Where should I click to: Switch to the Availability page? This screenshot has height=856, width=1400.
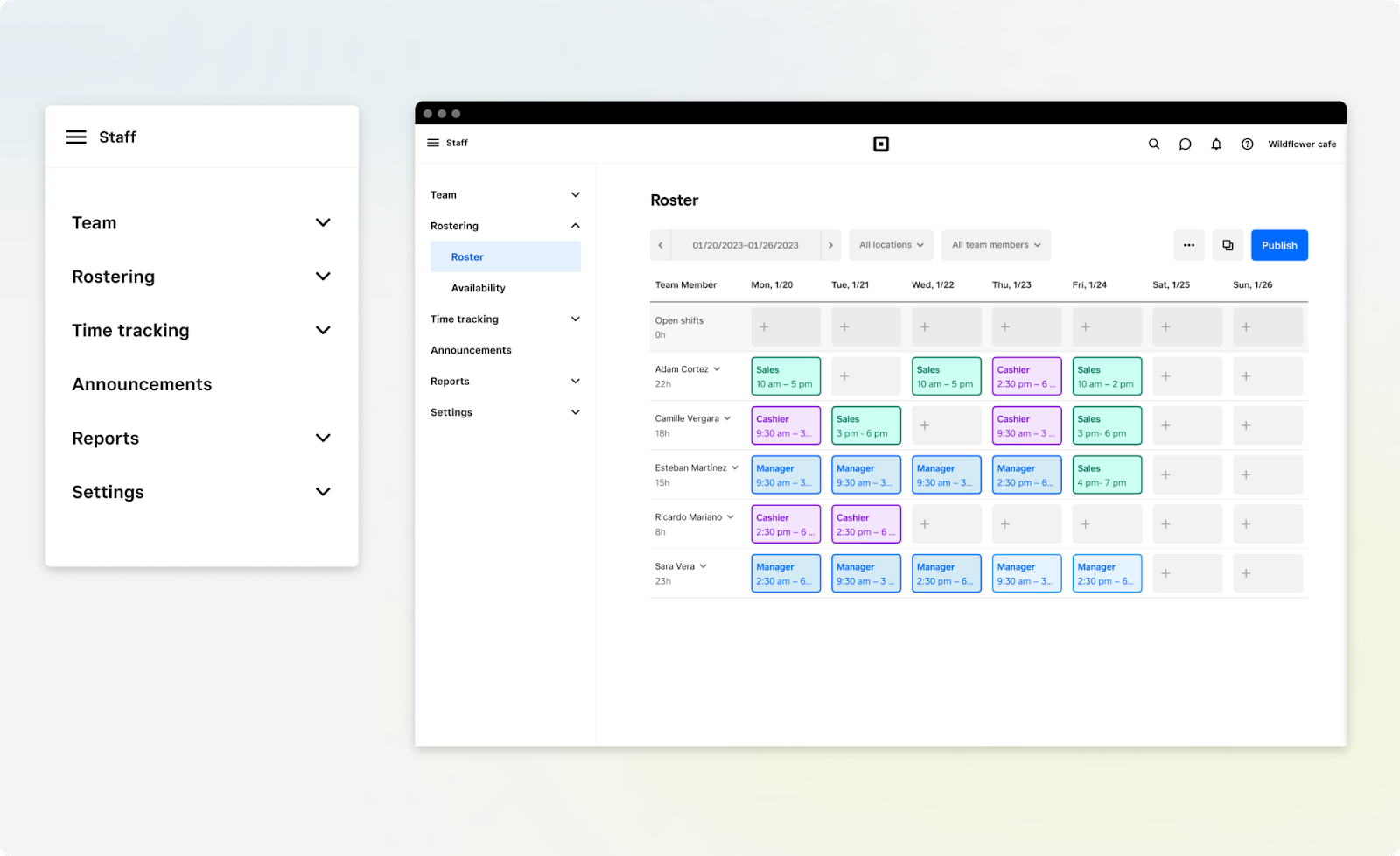[478, 287]
